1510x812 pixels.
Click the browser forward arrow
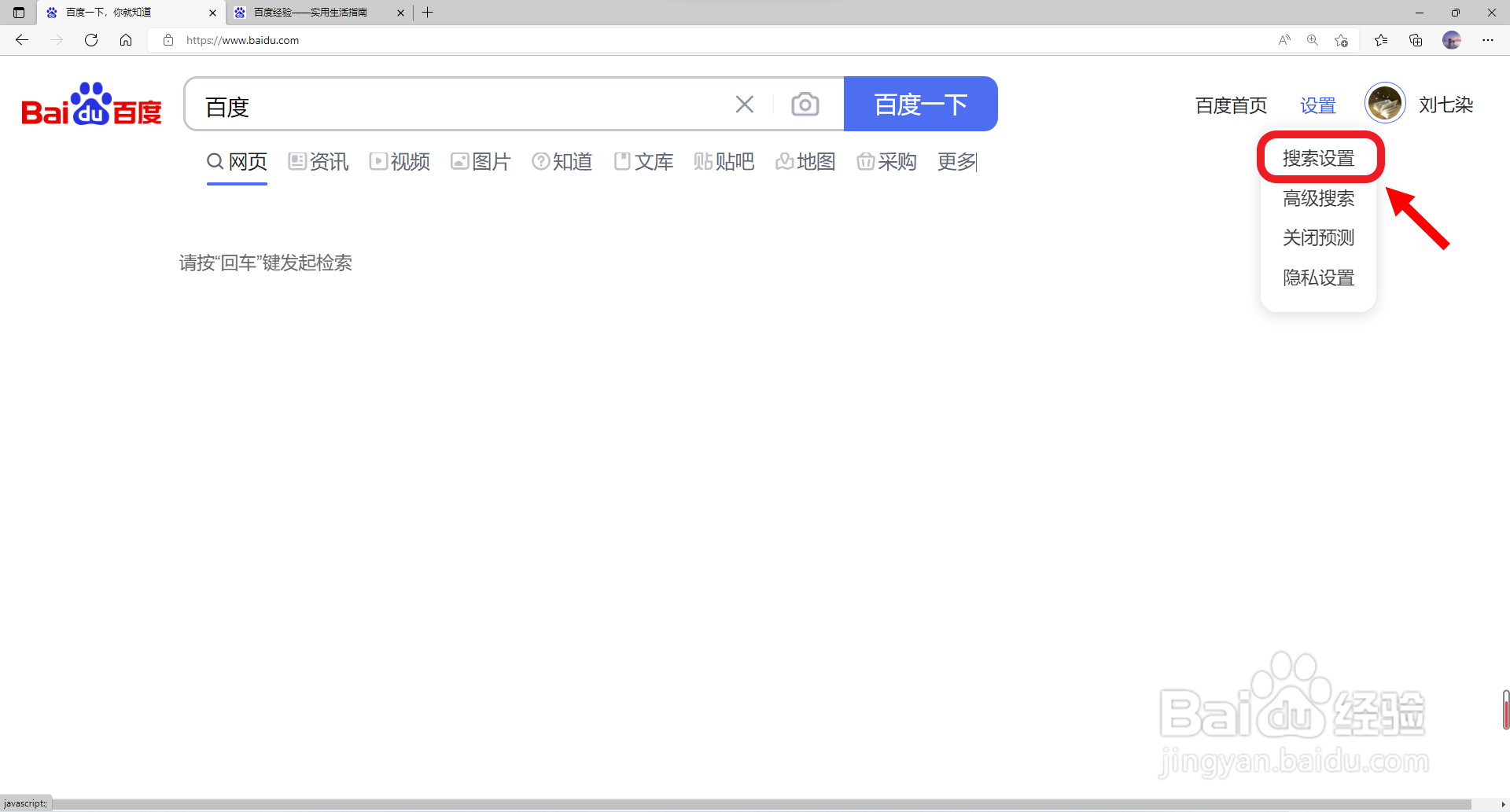click(57, 40)
